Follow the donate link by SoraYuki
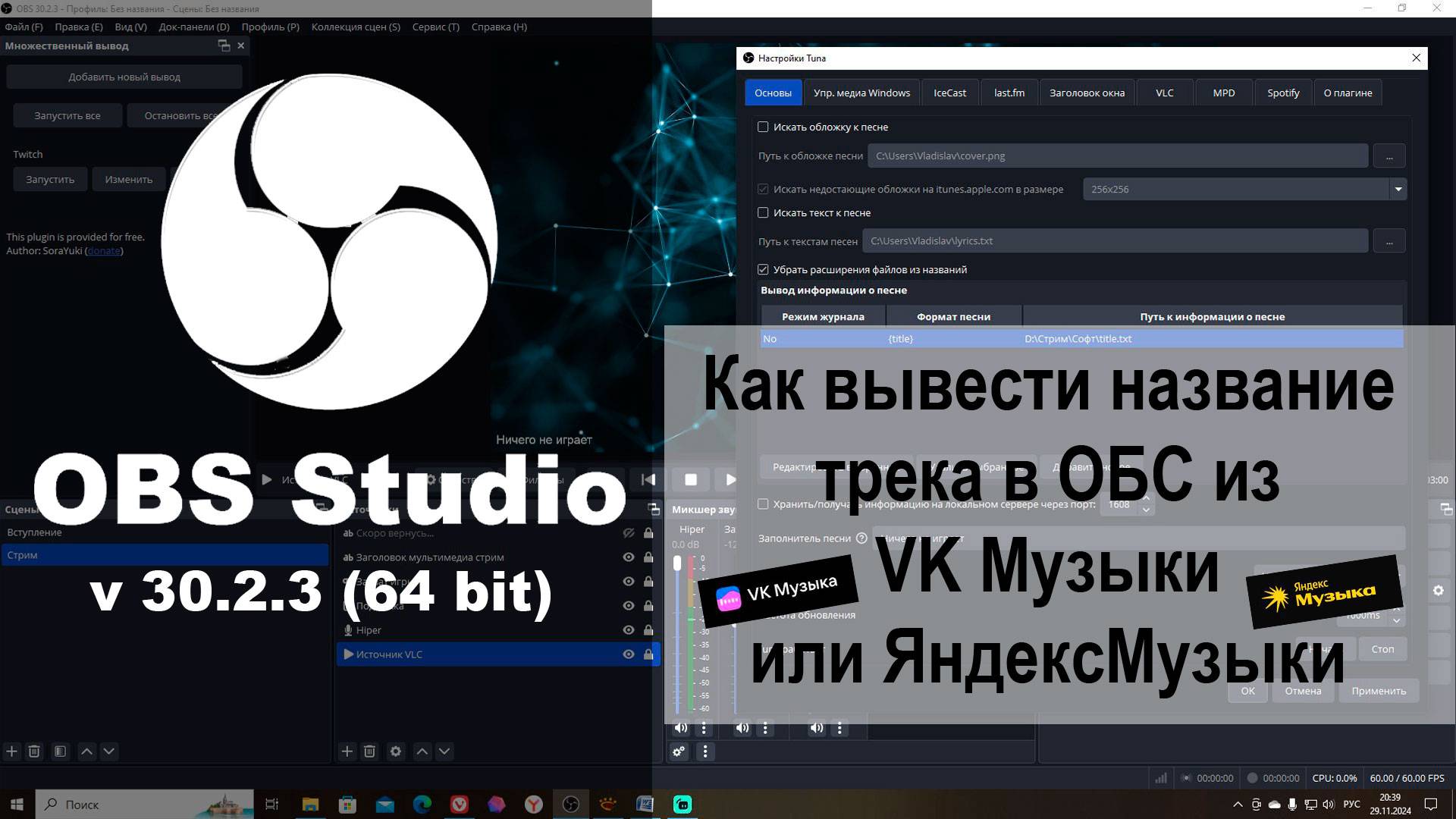The height and width of the screenshot is (819, 1456). point(104,251)
